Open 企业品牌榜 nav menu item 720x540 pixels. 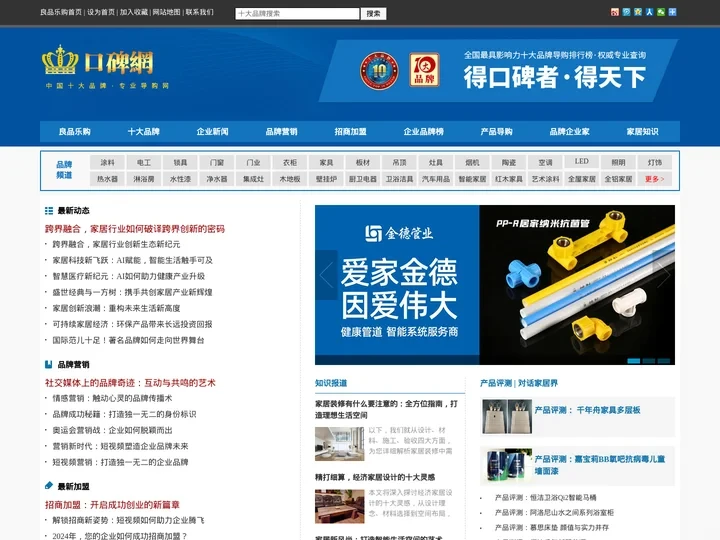click(423, 132)
